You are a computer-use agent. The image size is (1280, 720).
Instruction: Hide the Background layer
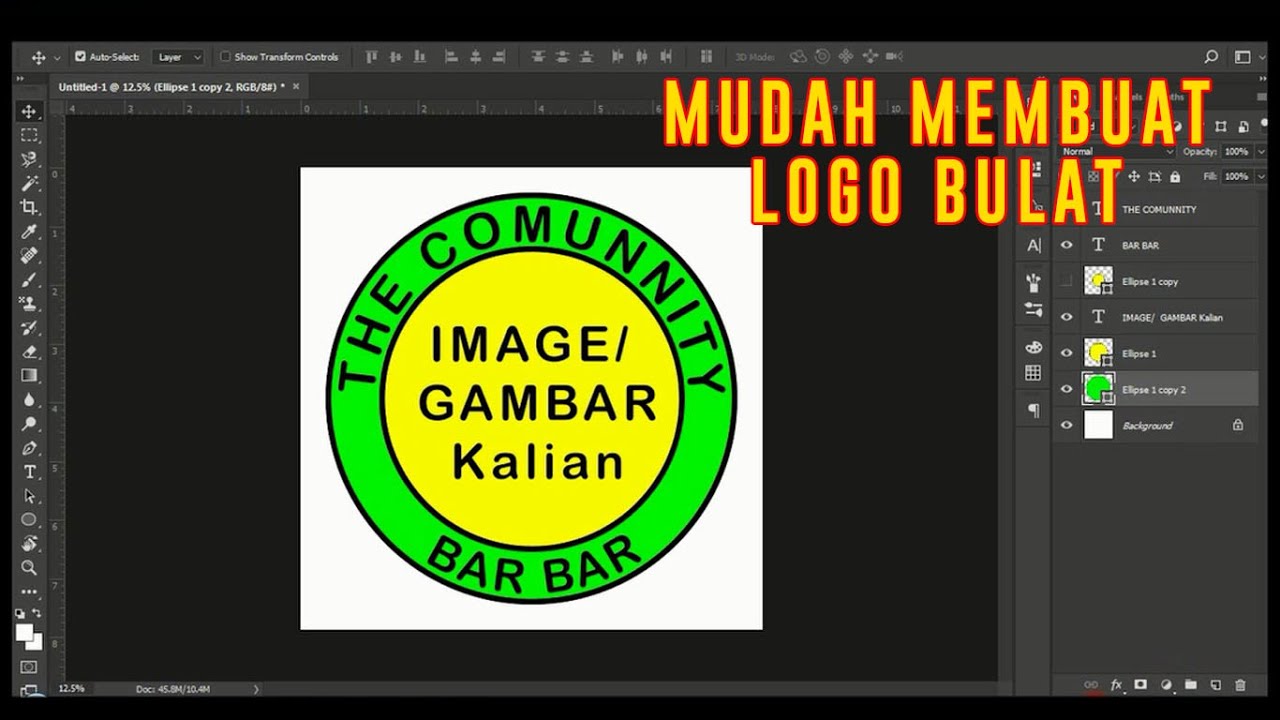tap(1066, 425)
